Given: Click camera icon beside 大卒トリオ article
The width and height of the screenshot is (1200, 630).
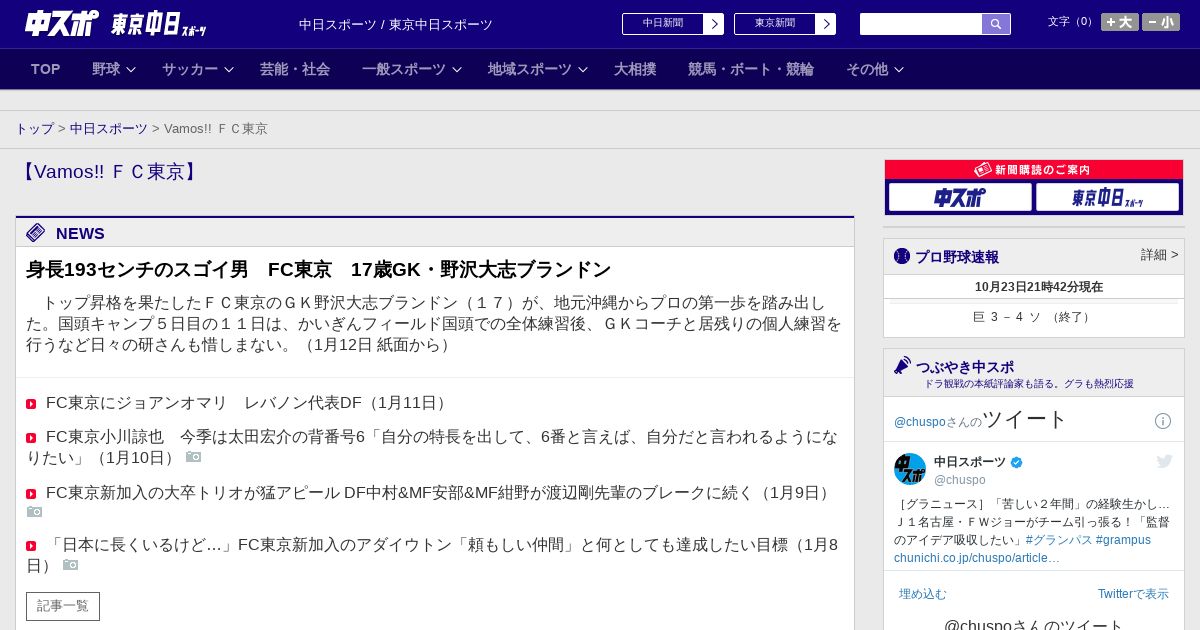Looking at the screenshot, I should 34,512.
